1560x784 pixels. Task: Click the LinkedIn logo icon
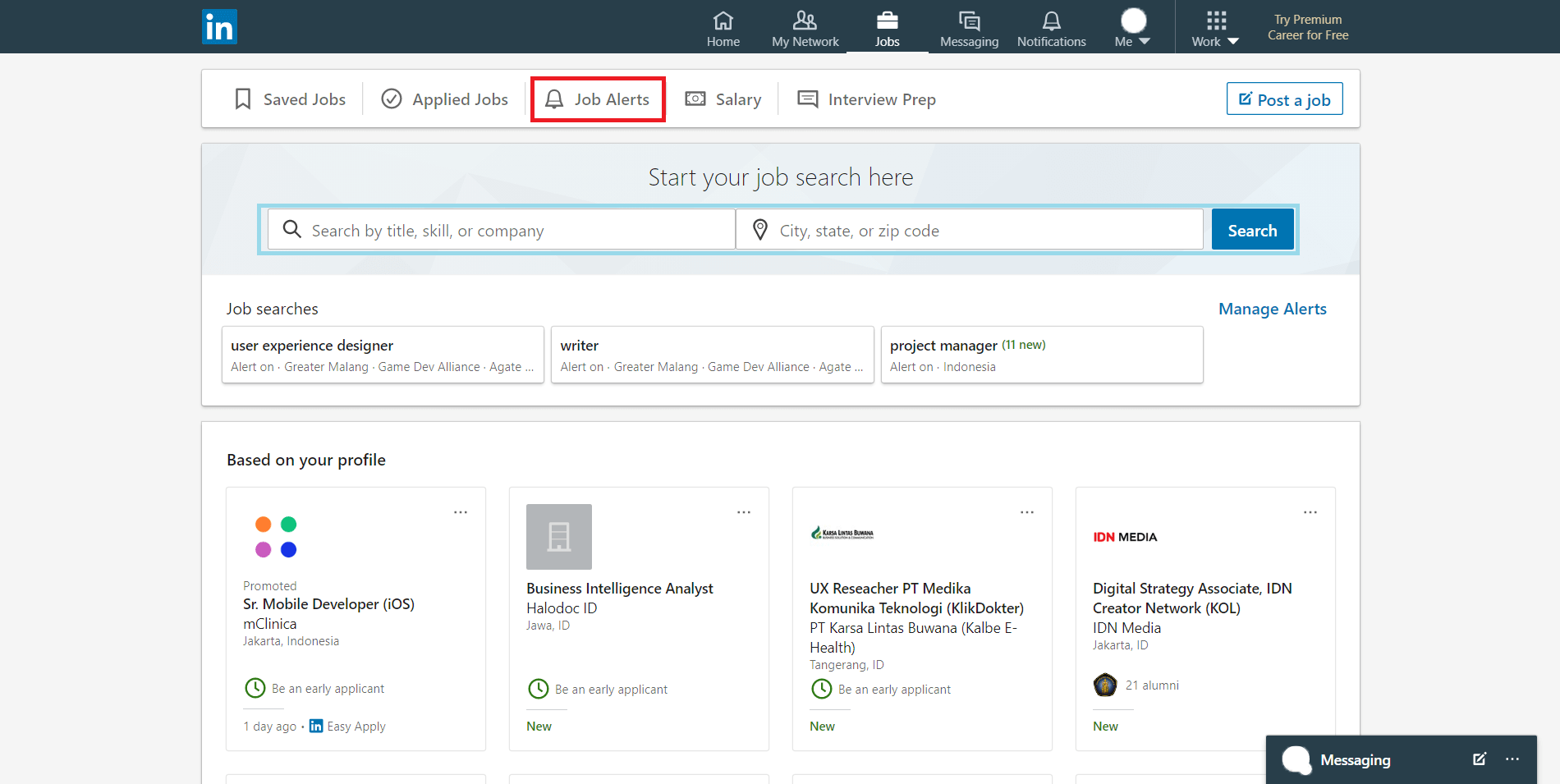click(x=219, y=27)
